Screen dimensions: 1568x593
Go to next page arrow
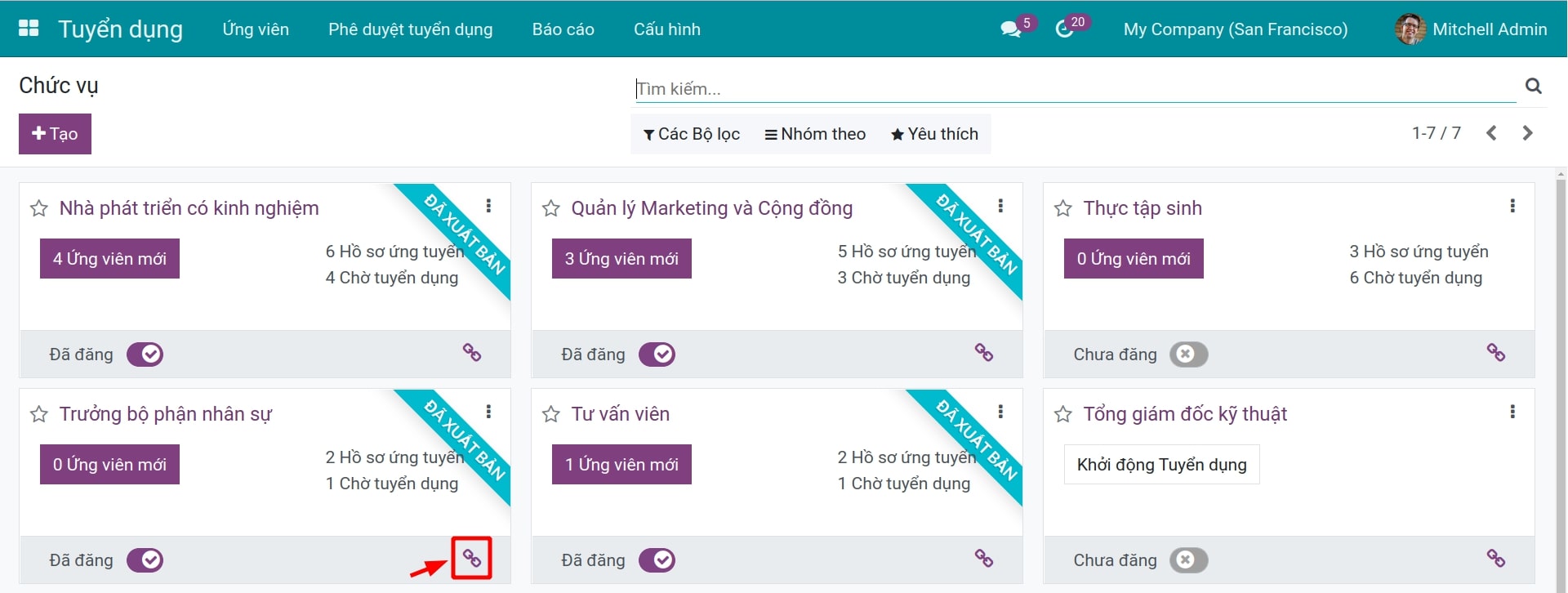(x=1527, y=133)
